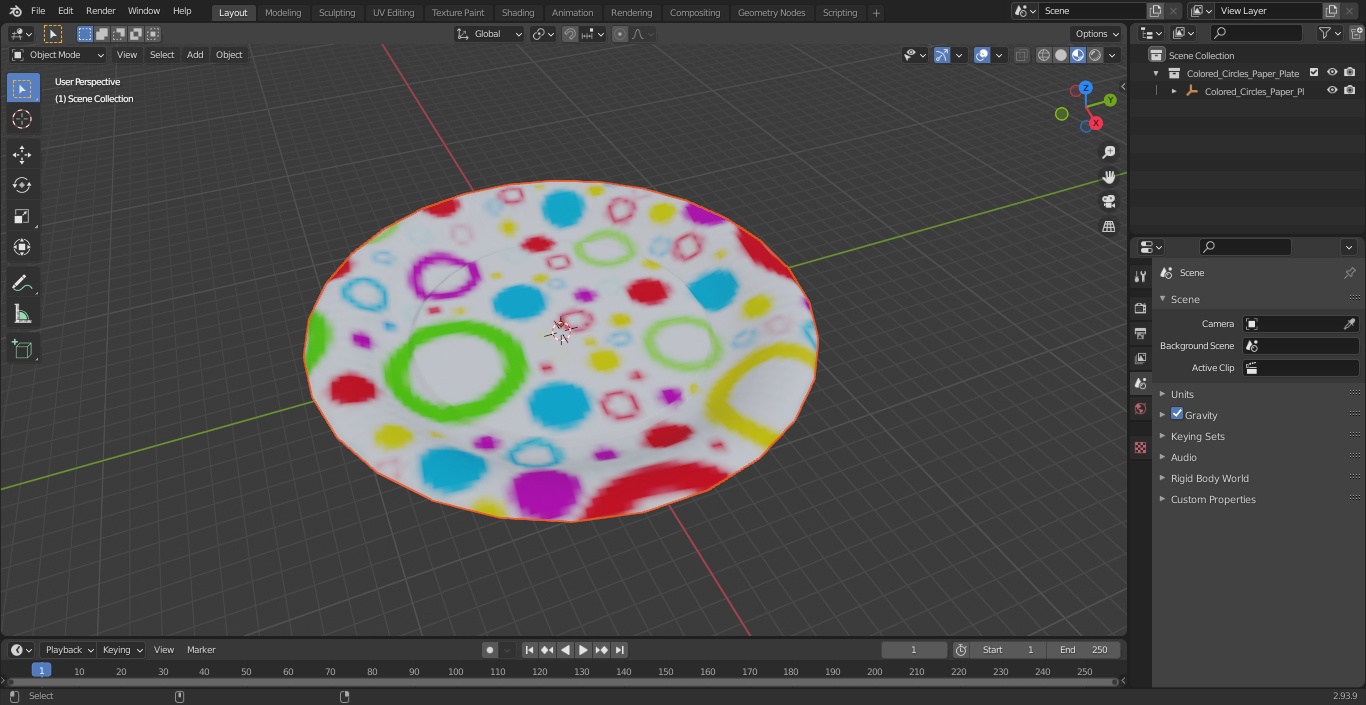Switch to the UV Editing workspace tab
The image size is (1366, 705).
[393, 12]
